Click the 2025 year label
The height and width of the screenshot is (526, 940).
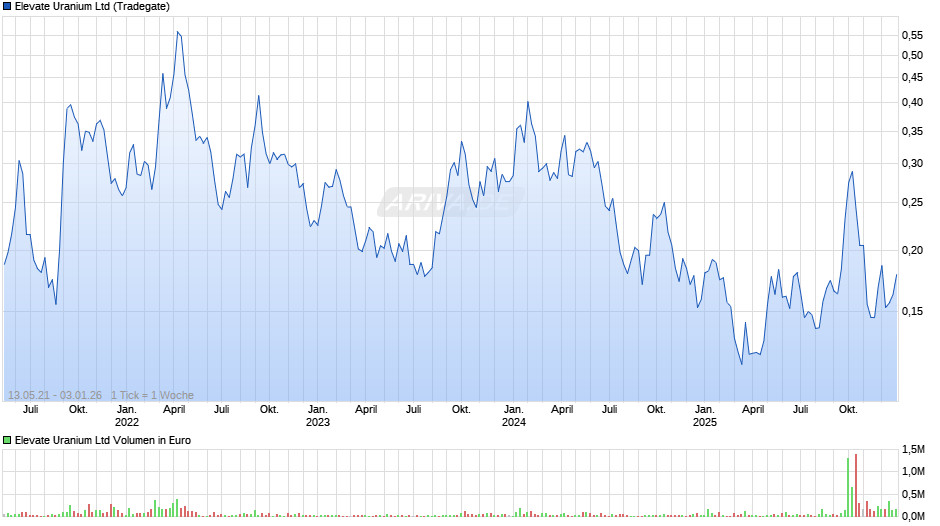[x=705, y=422]
